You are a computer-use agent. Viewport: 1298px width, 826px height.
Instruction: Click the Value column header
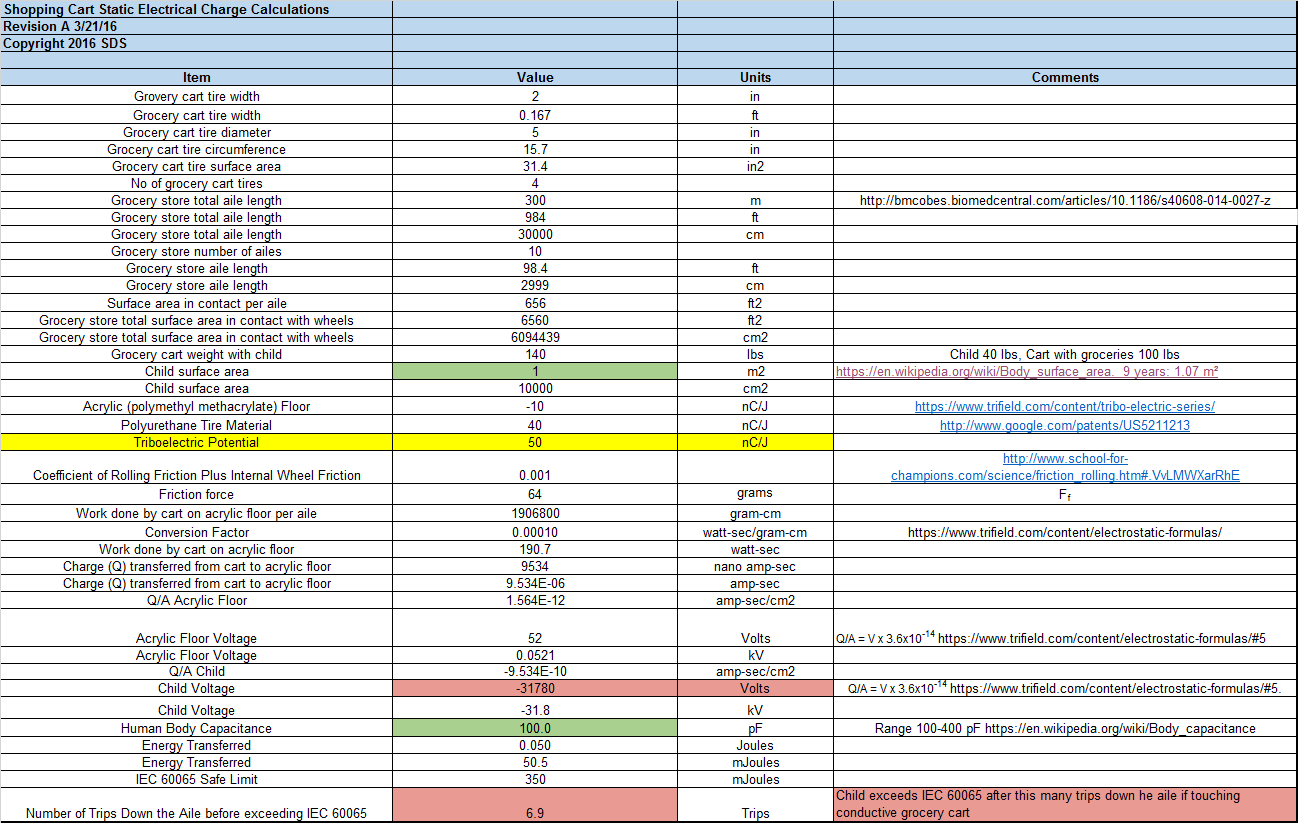[534, 77]
